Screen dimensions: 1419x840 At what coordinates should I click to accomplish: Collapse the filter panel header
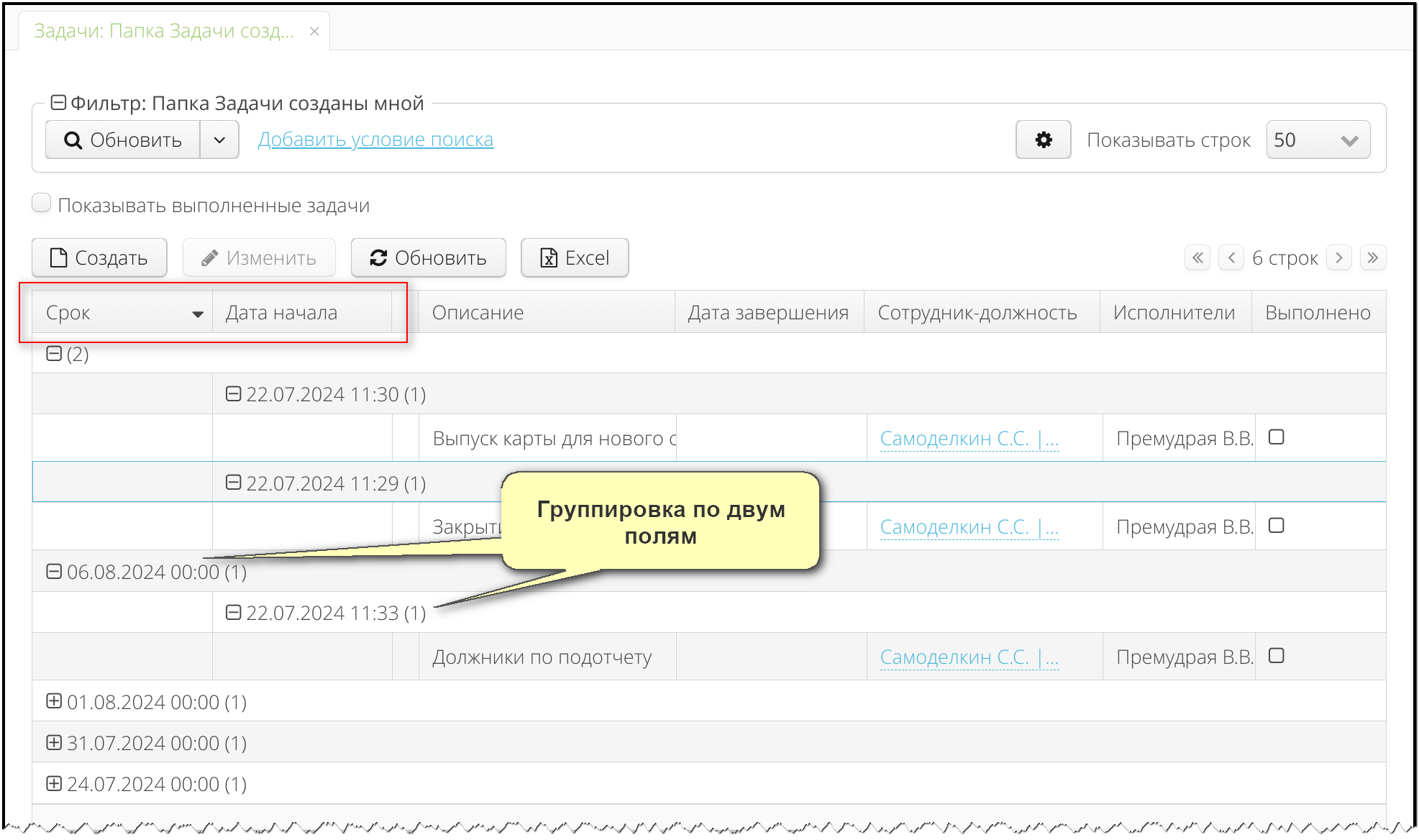click(x=58, y=101)
